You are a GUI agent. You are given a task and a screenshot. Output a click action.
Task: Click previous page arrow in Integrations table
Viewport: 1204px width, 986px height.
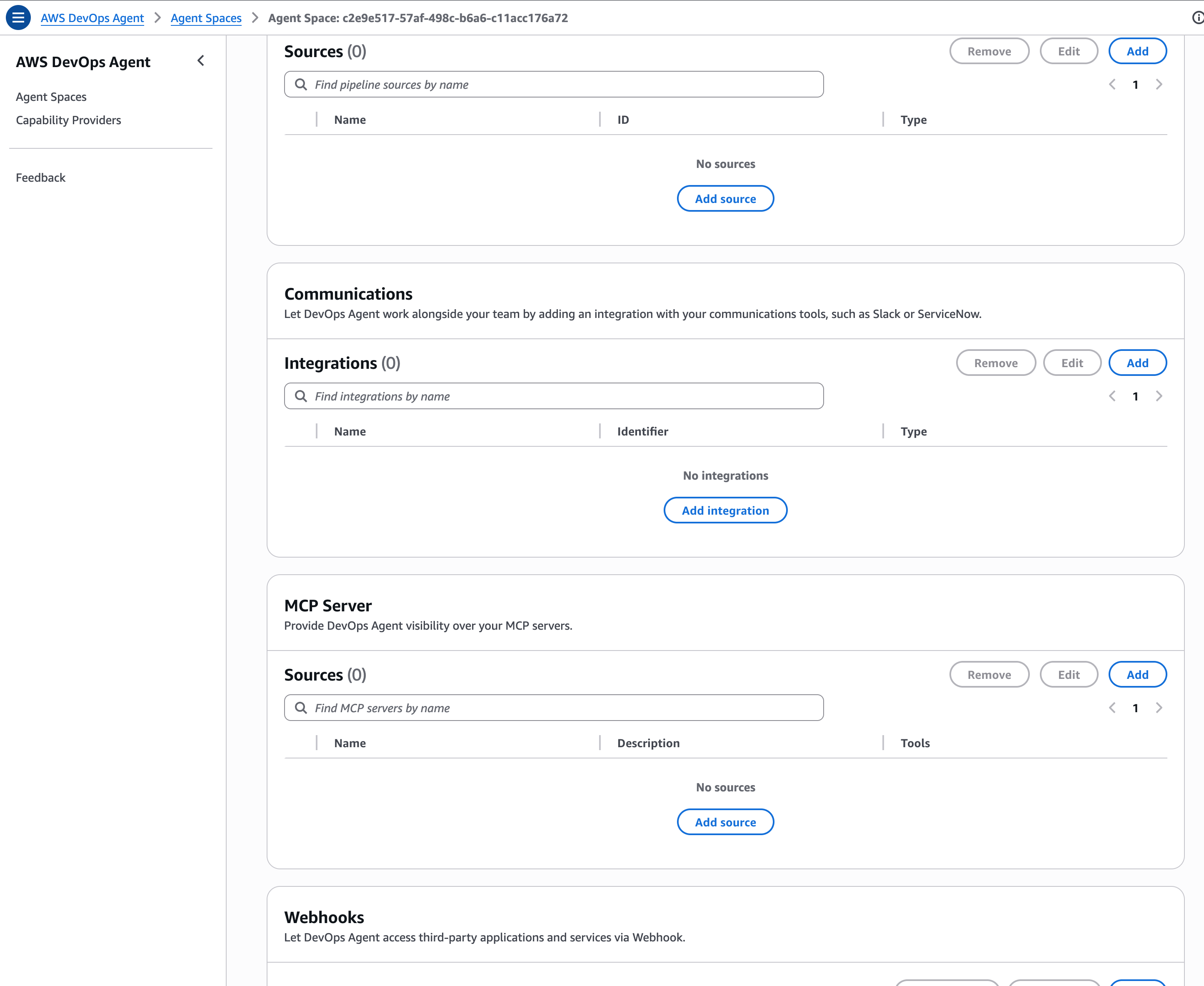[x=1112, y=396]
